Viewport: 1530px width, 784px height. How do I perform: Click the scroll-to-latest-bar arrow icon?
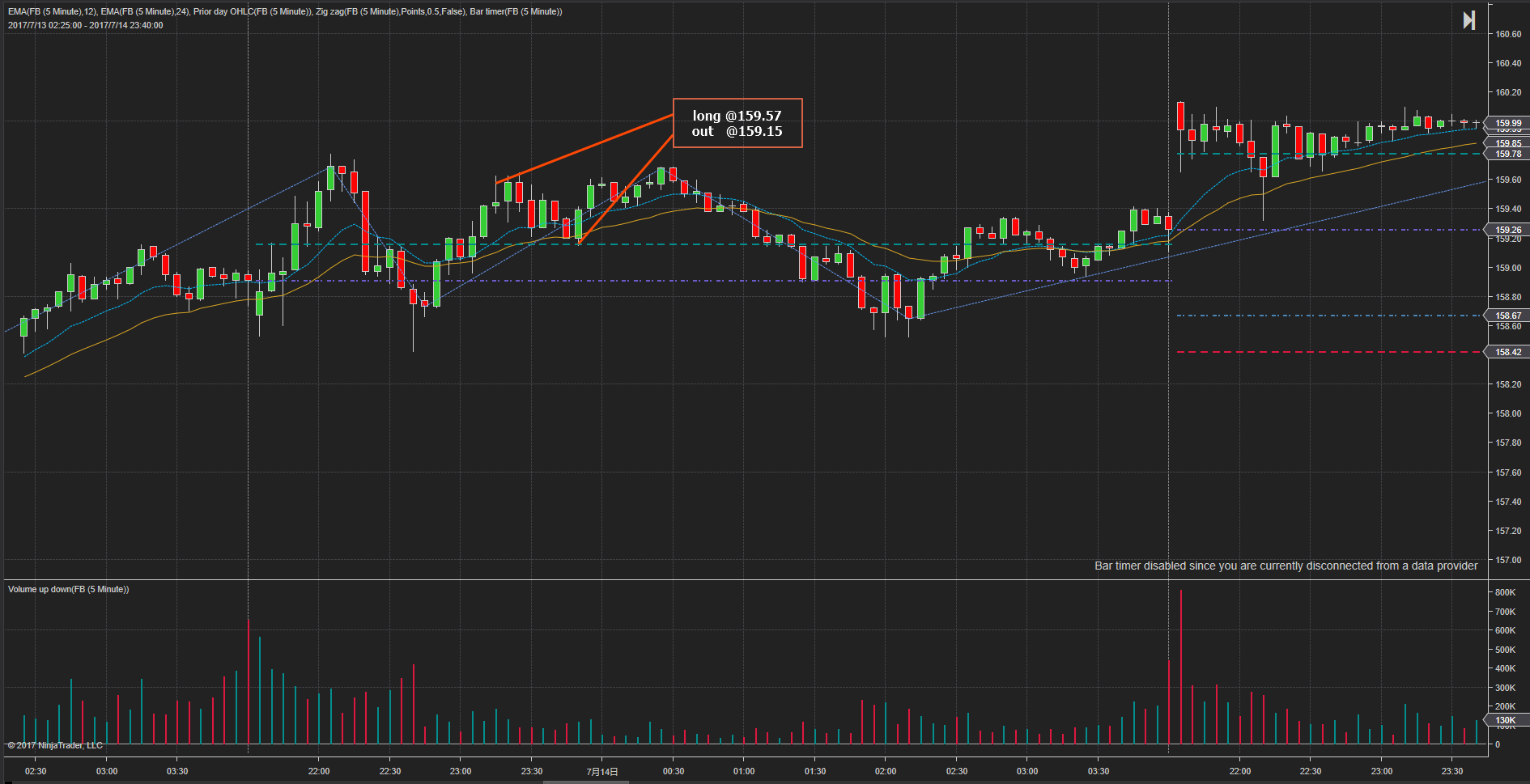click(1468, 20)
